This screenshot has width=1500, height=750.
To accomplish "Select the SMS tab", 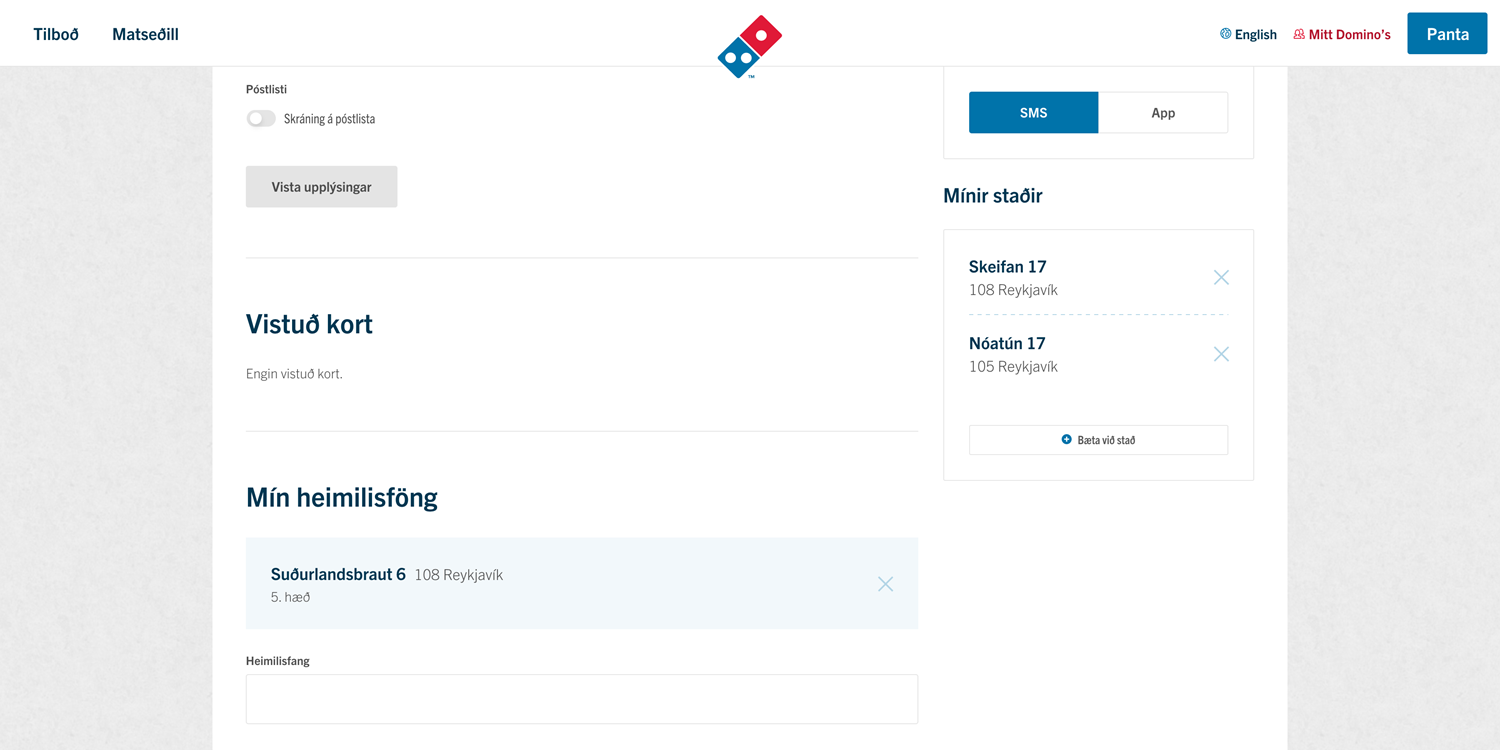I will tap(1033, 112).
